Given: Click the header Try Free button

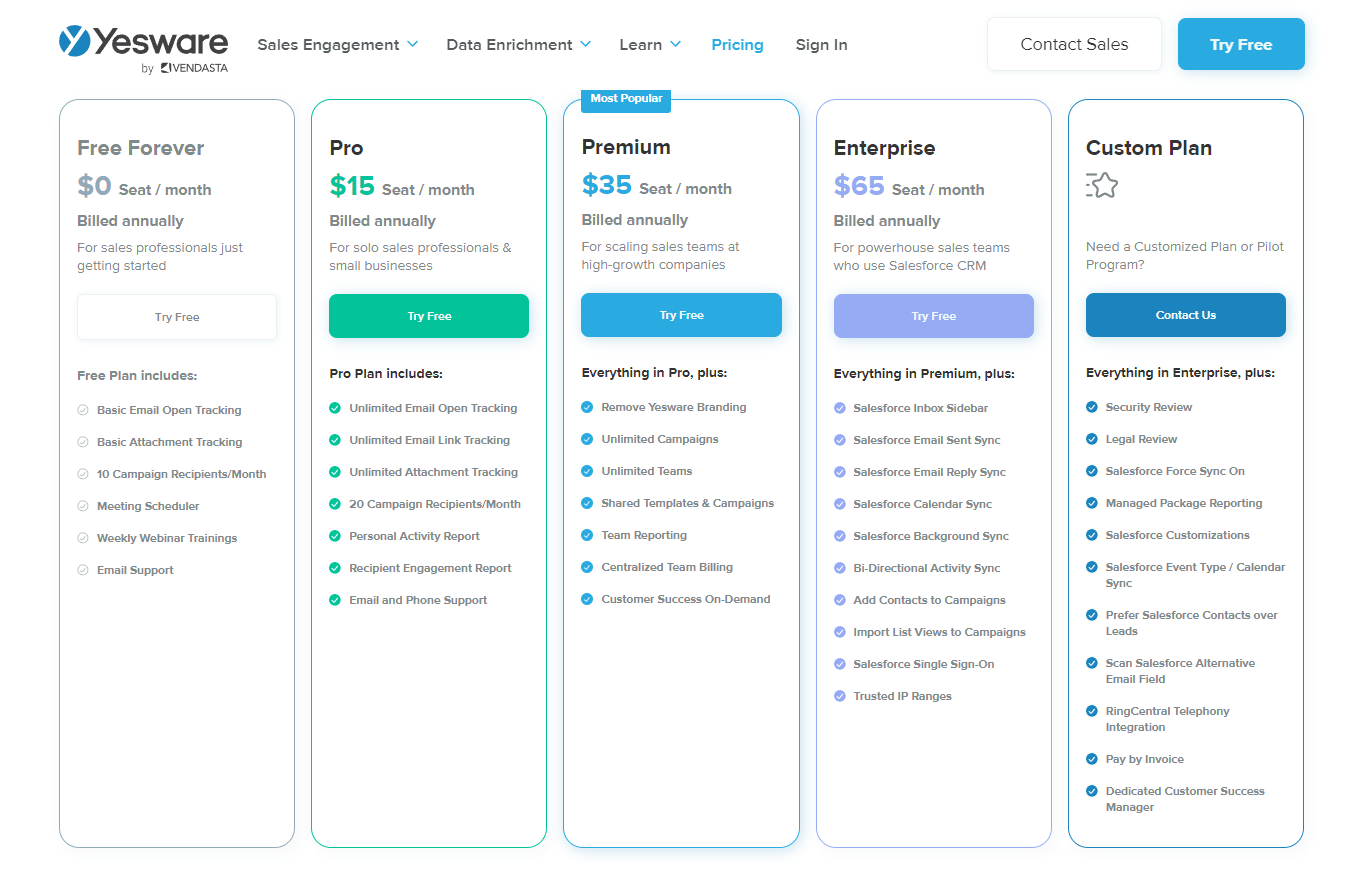Looking at the screenshot, I should point(1241,44).
